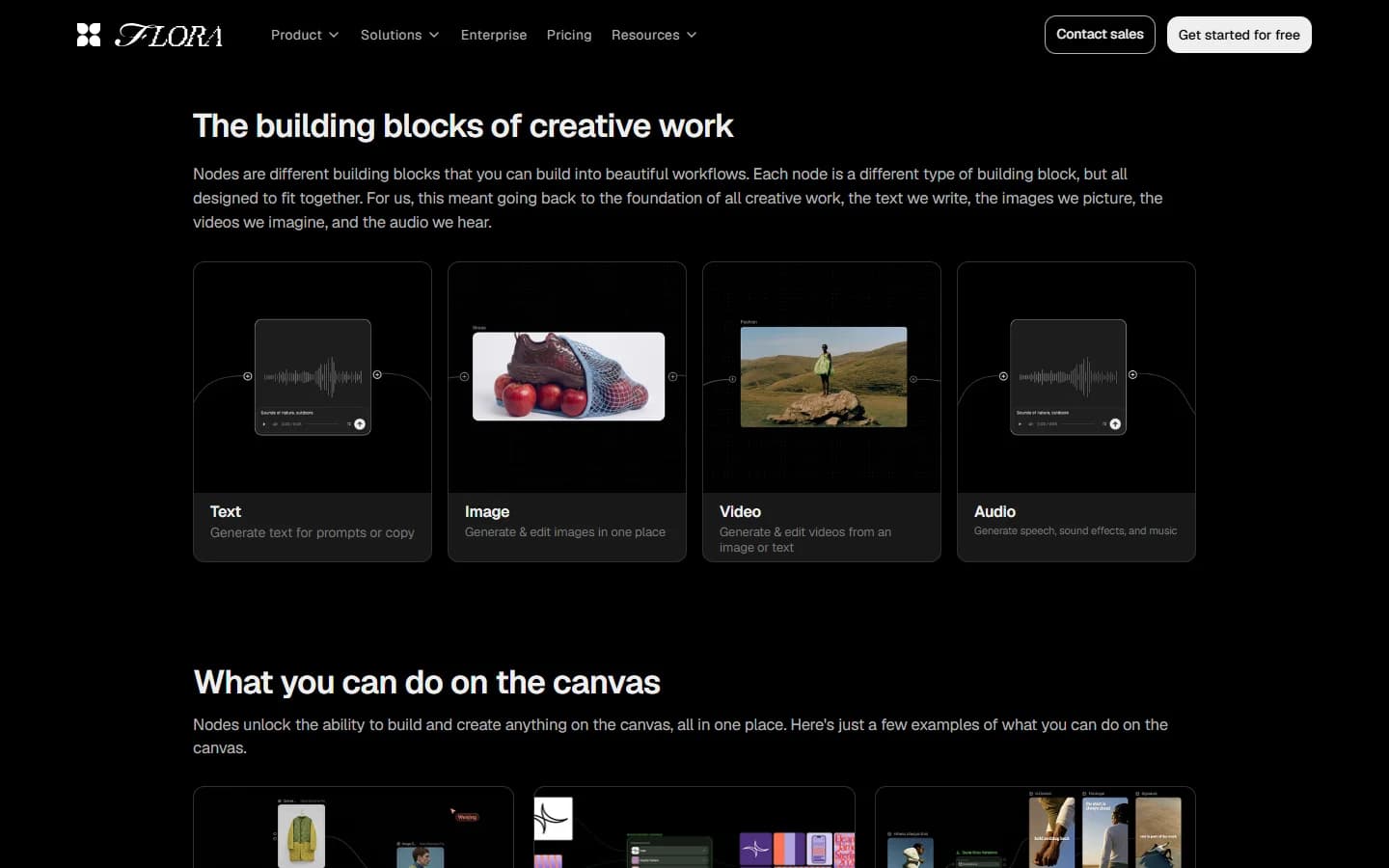Click the left connector port on Image node
This screenshot has height=868, width=1389.
(x=464, y=377)
